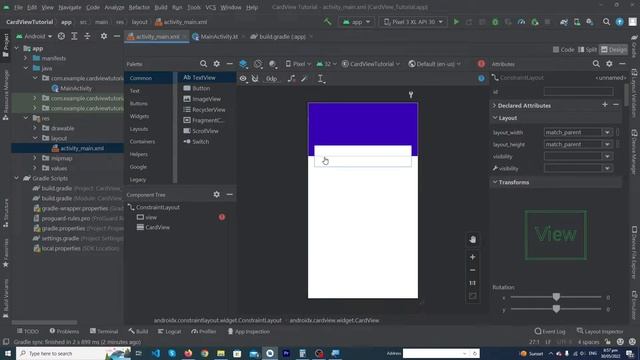This screenshot has height=360, width=640.
Task: Click Infer Constraints magic wand icon
Action: point(304,78)
